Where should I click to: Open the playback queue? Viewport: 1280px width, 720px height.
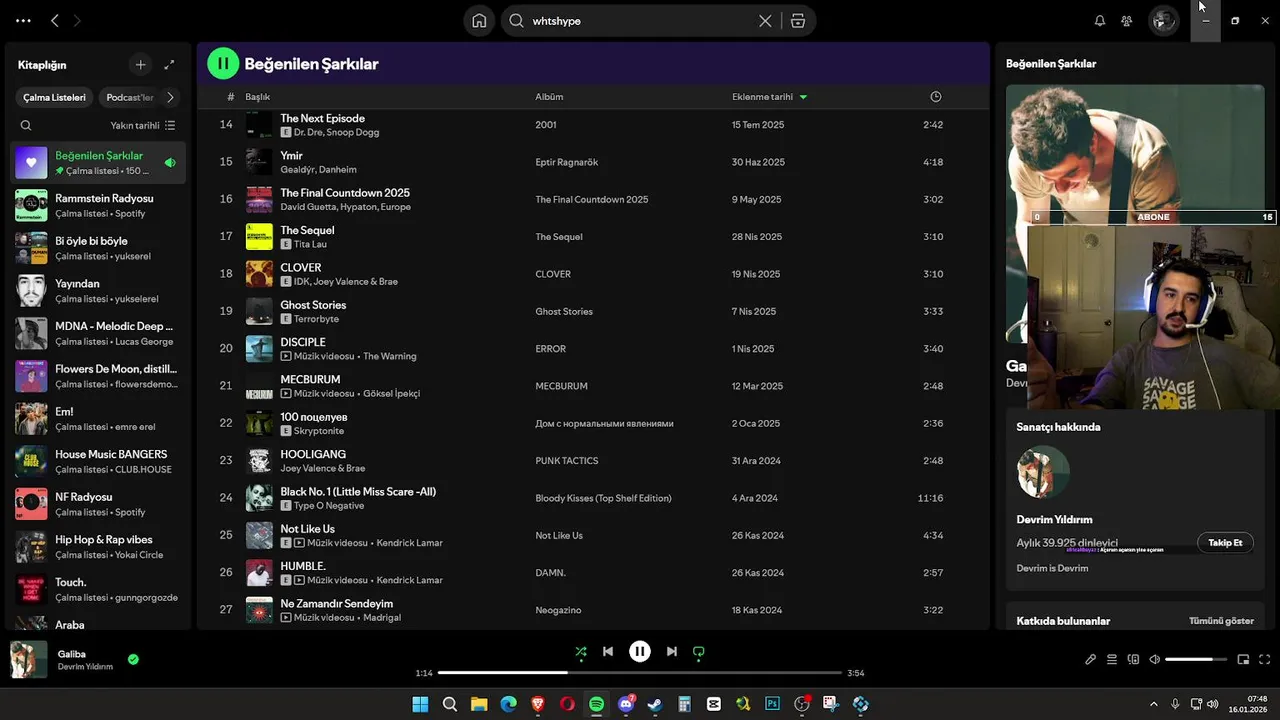coord(1112,659)
